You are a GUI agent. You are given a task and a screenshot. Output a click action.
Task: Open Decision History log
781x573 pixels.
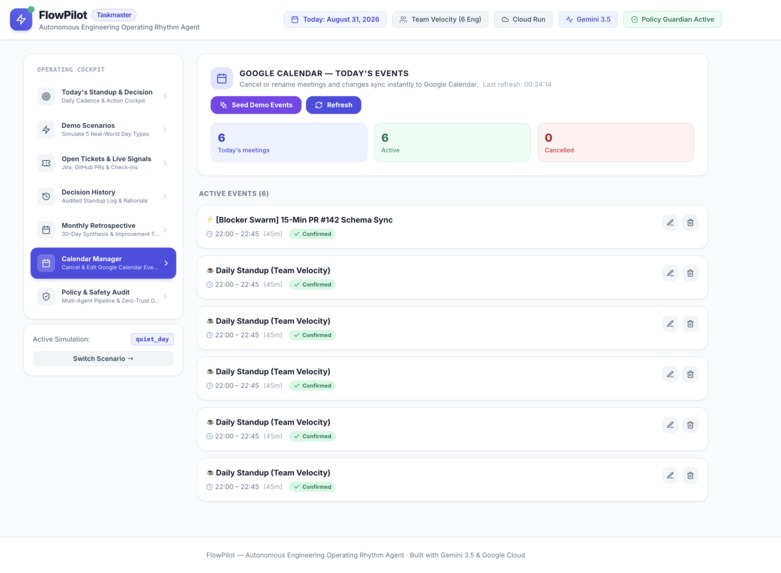coord(103,196)
